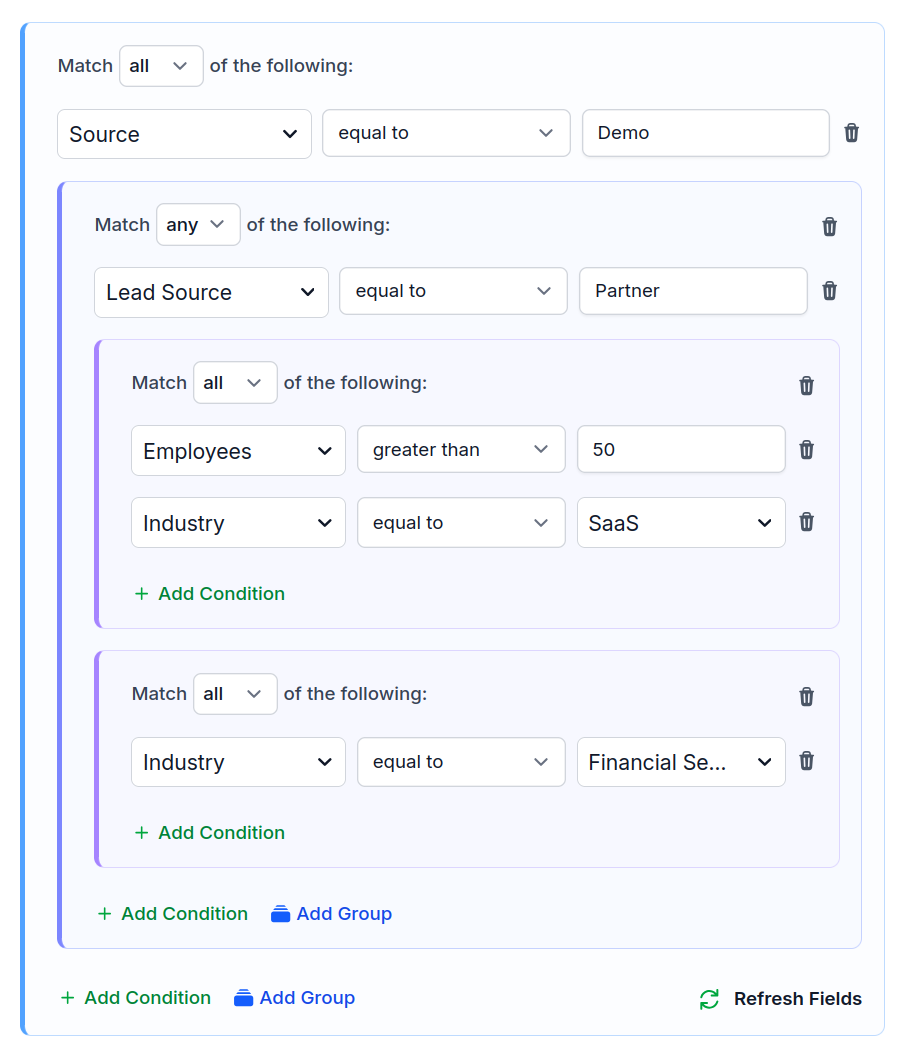The image size is (914, 1061).
Task: Click the Demo value input field
Action: 705,133
